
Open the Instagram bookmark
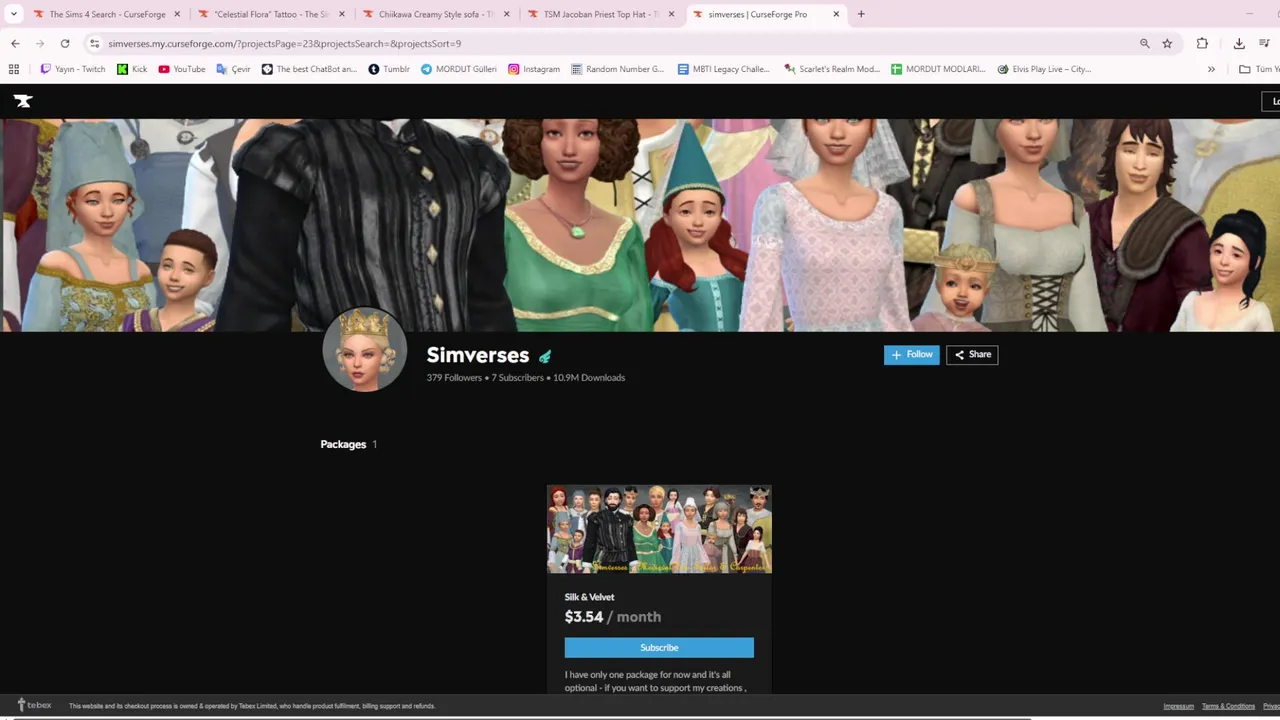(x=534, y=69)
